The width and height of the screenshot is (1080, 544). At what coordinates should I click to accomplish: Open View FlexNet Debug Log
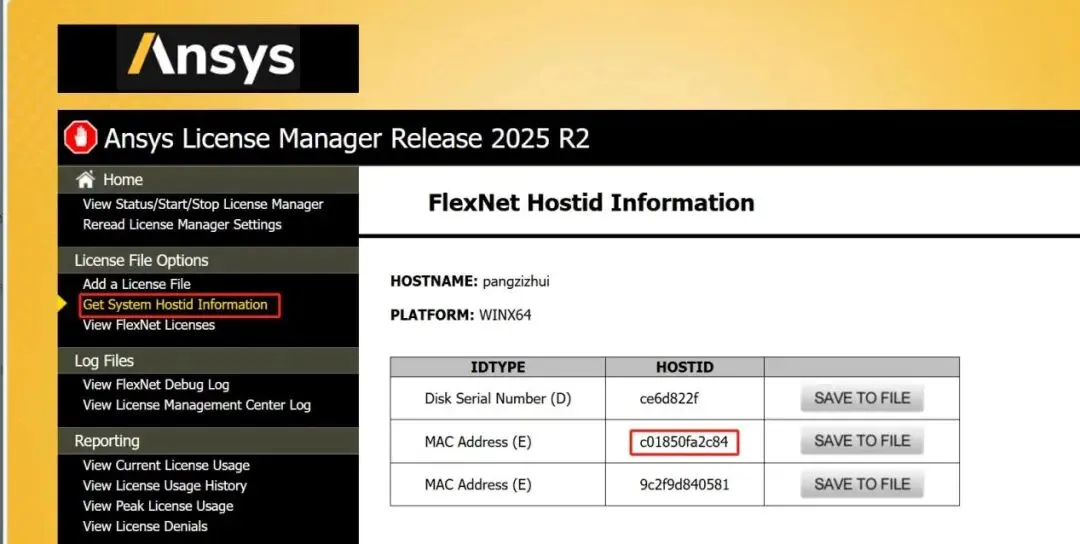(x=156, y=384)
